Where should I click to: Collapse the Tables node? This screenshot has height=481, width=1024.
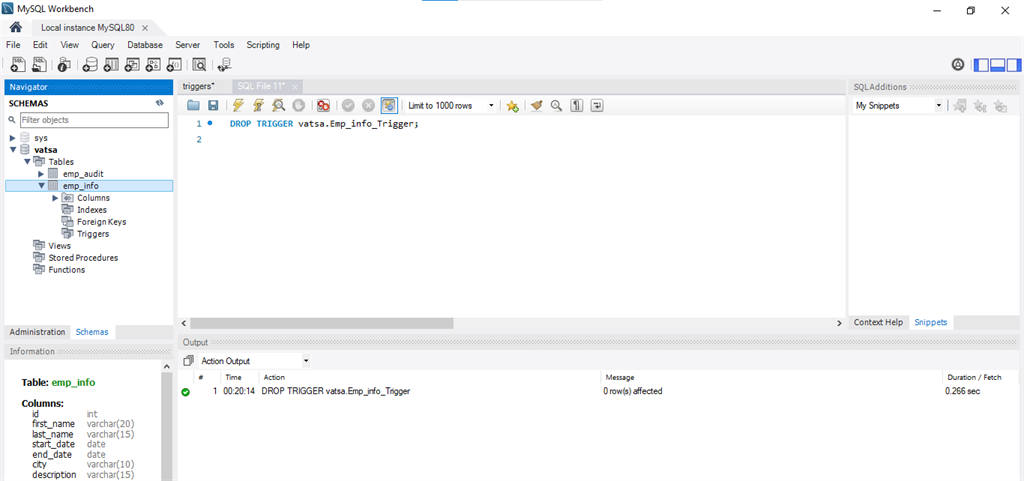[27, 161]
